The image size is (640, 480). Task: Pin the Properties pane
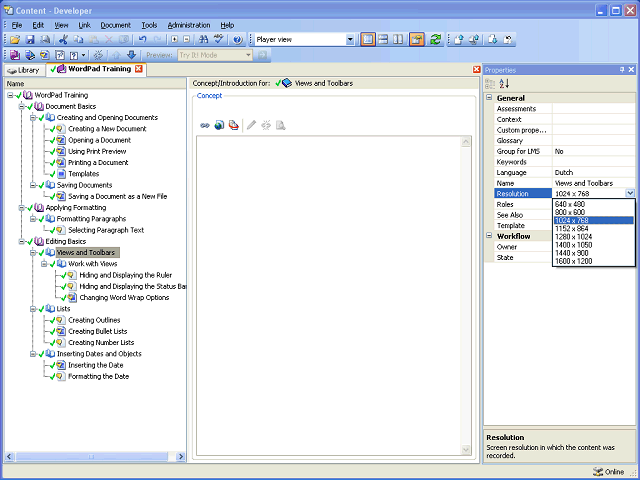(622, 70)
